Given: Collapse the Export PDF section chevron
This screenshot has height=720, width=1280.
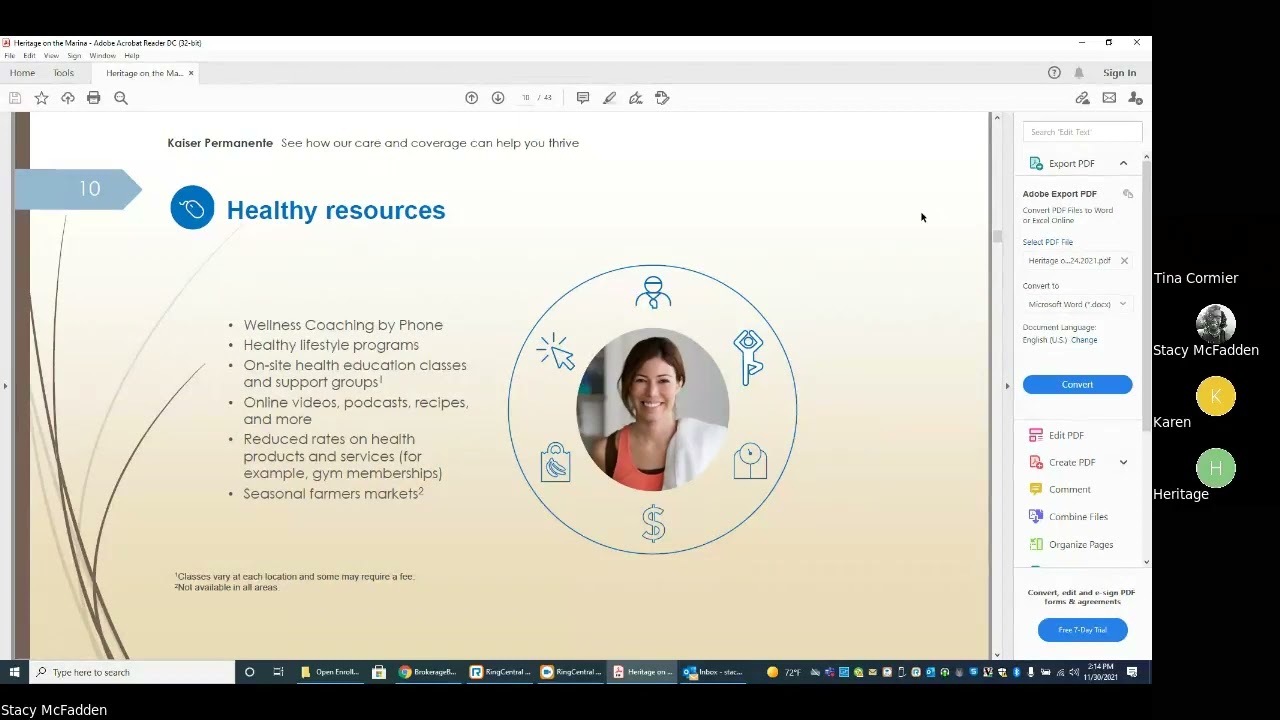Looking at the screenshot, I should [x=1123, y=163].
